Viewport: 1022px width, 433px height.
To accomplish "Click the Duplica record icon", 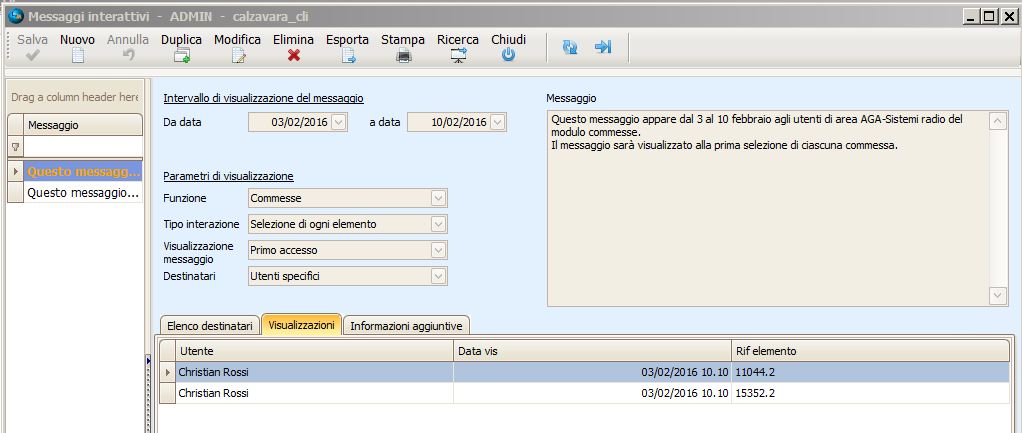I will pos(181,56).
